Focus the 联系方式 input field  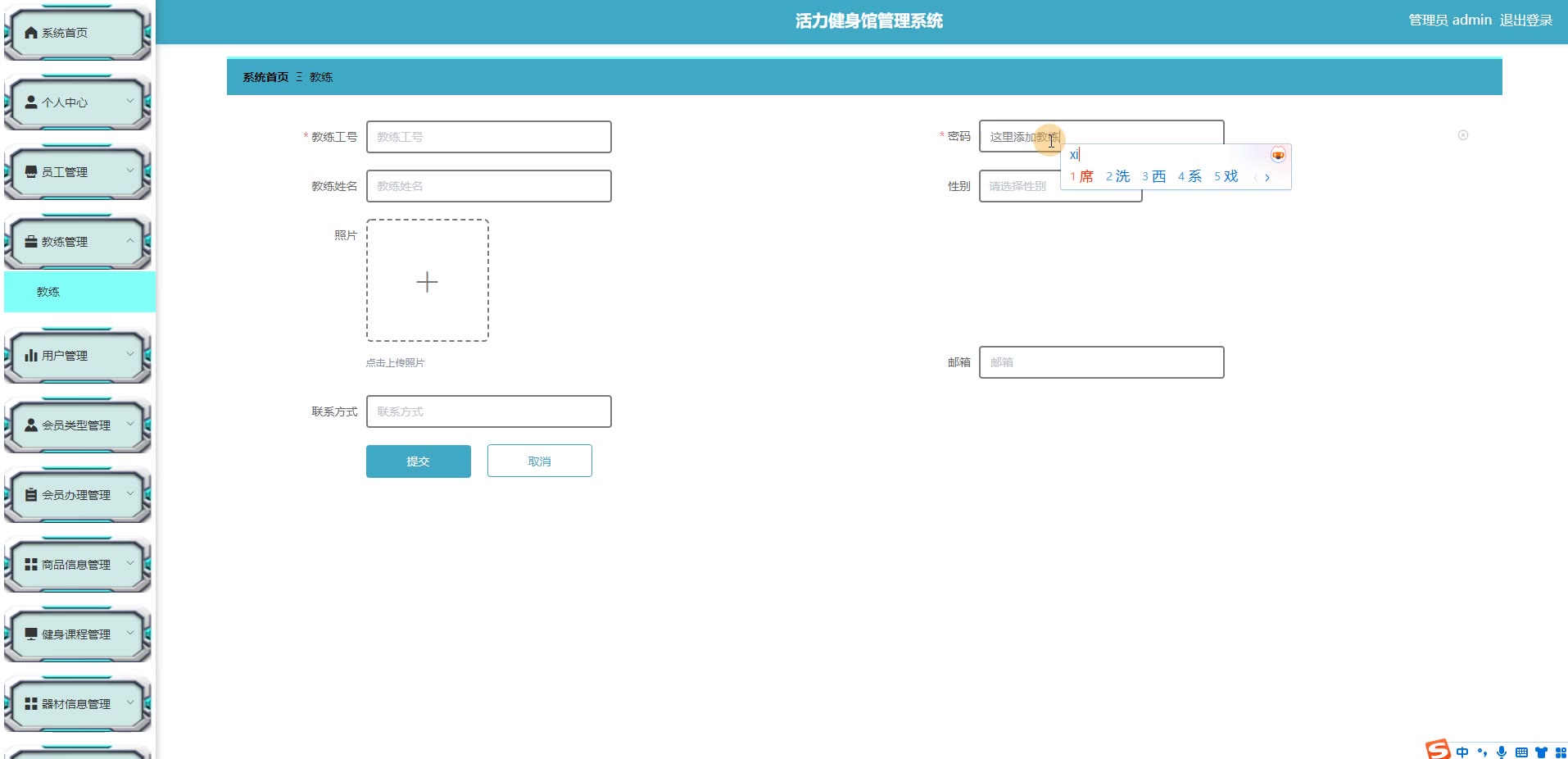(489, 411)
